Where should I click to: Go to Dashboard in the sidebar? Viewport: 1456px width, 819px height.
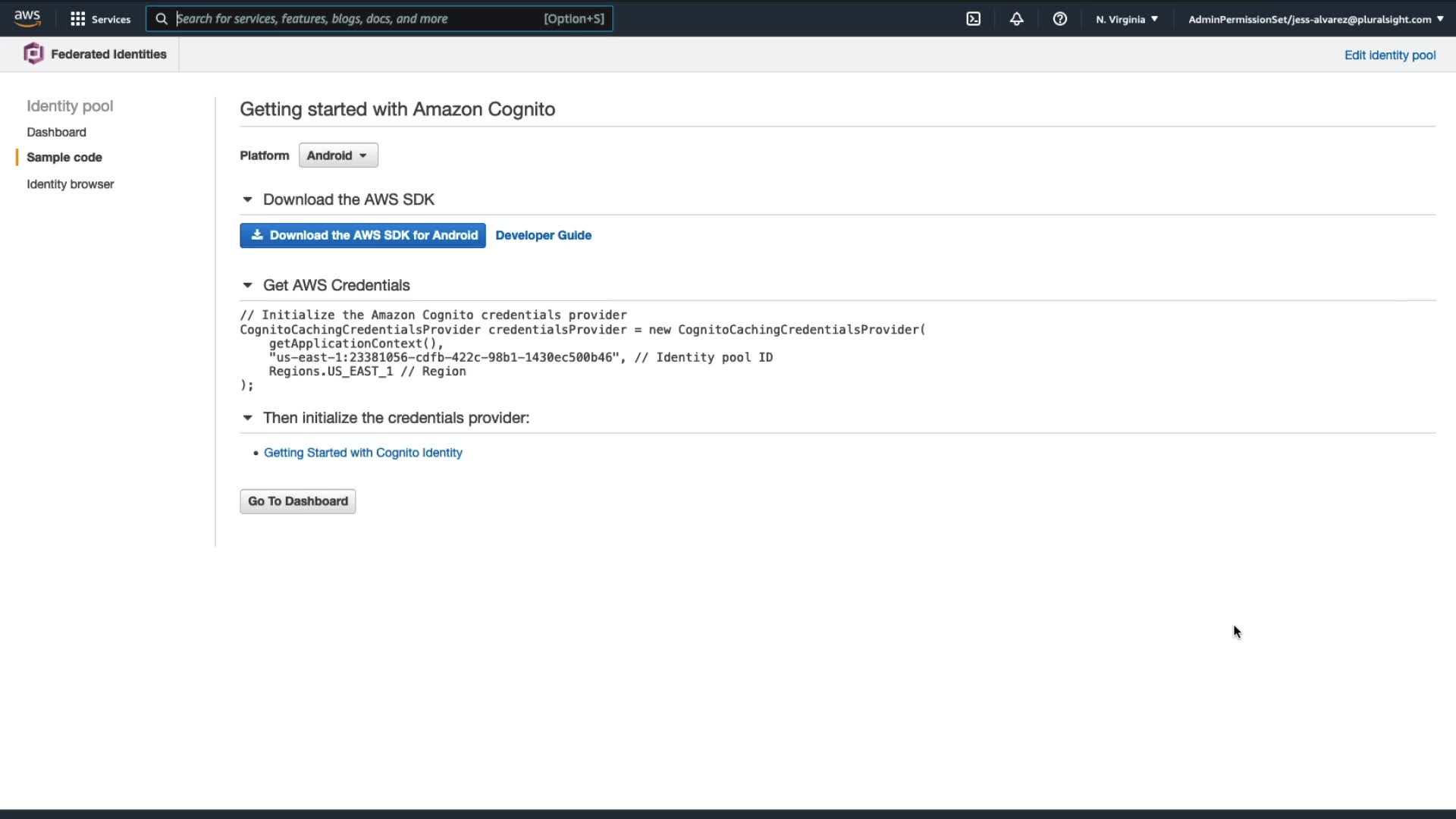[56, 132]
